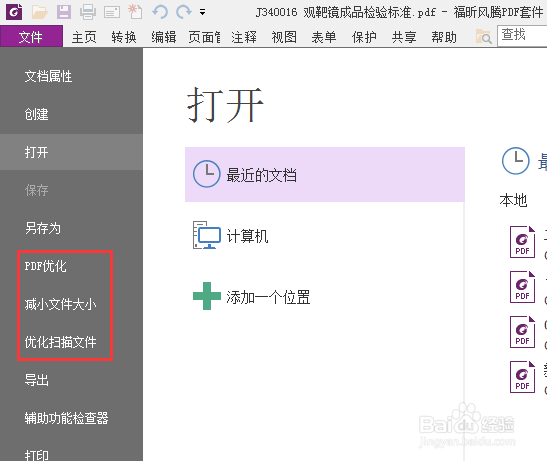Select 文档属性 in the file sidebar

coord(71,76)
